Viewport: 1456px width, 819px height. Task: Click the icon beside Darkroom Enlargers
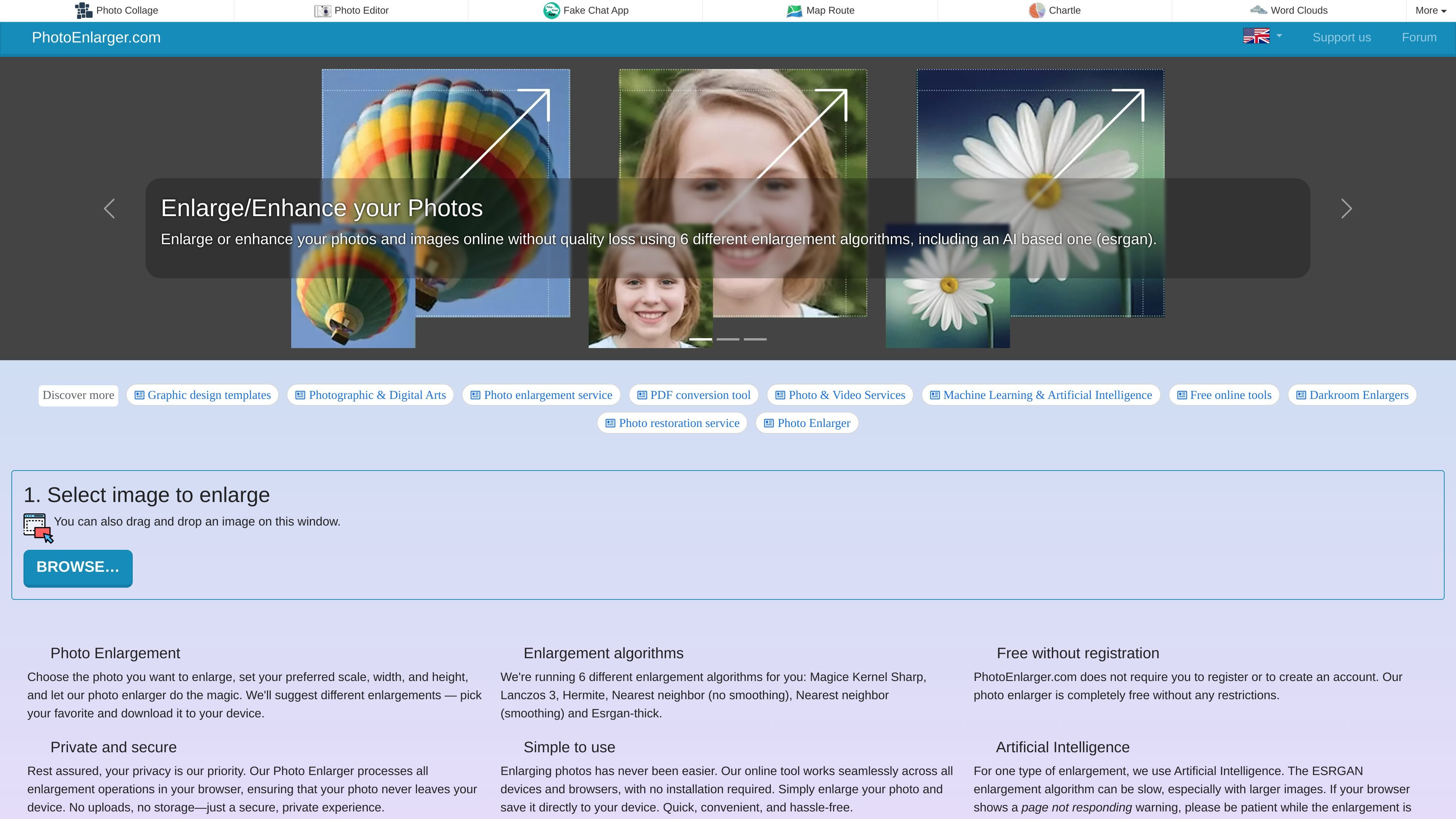(x=1301, y=395)
